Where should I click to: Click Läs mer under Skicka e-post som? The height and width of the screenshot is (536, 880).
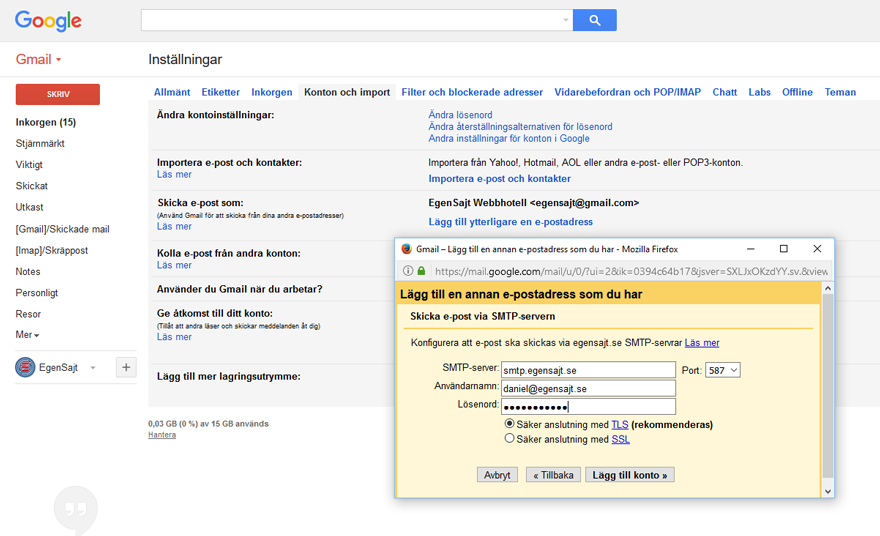tap(174, 226)
